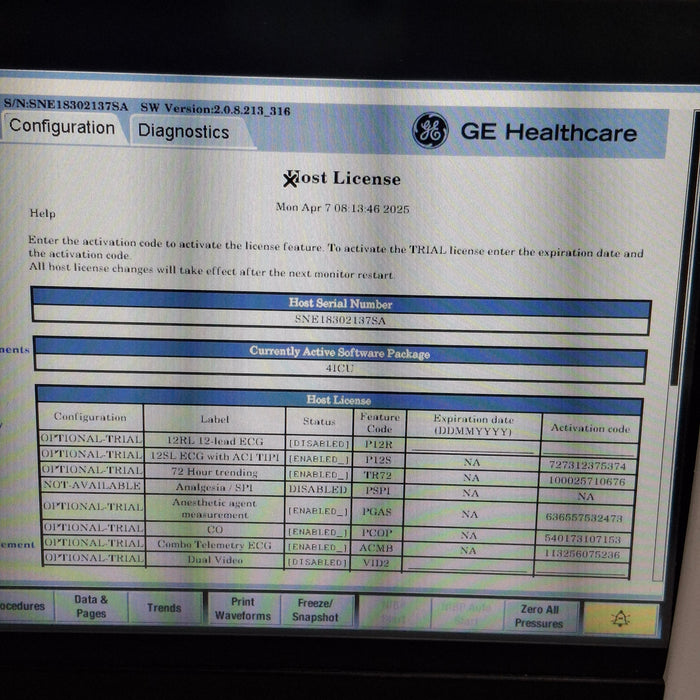Click the Analgesia / SPI label

click(x=215, y=487)
